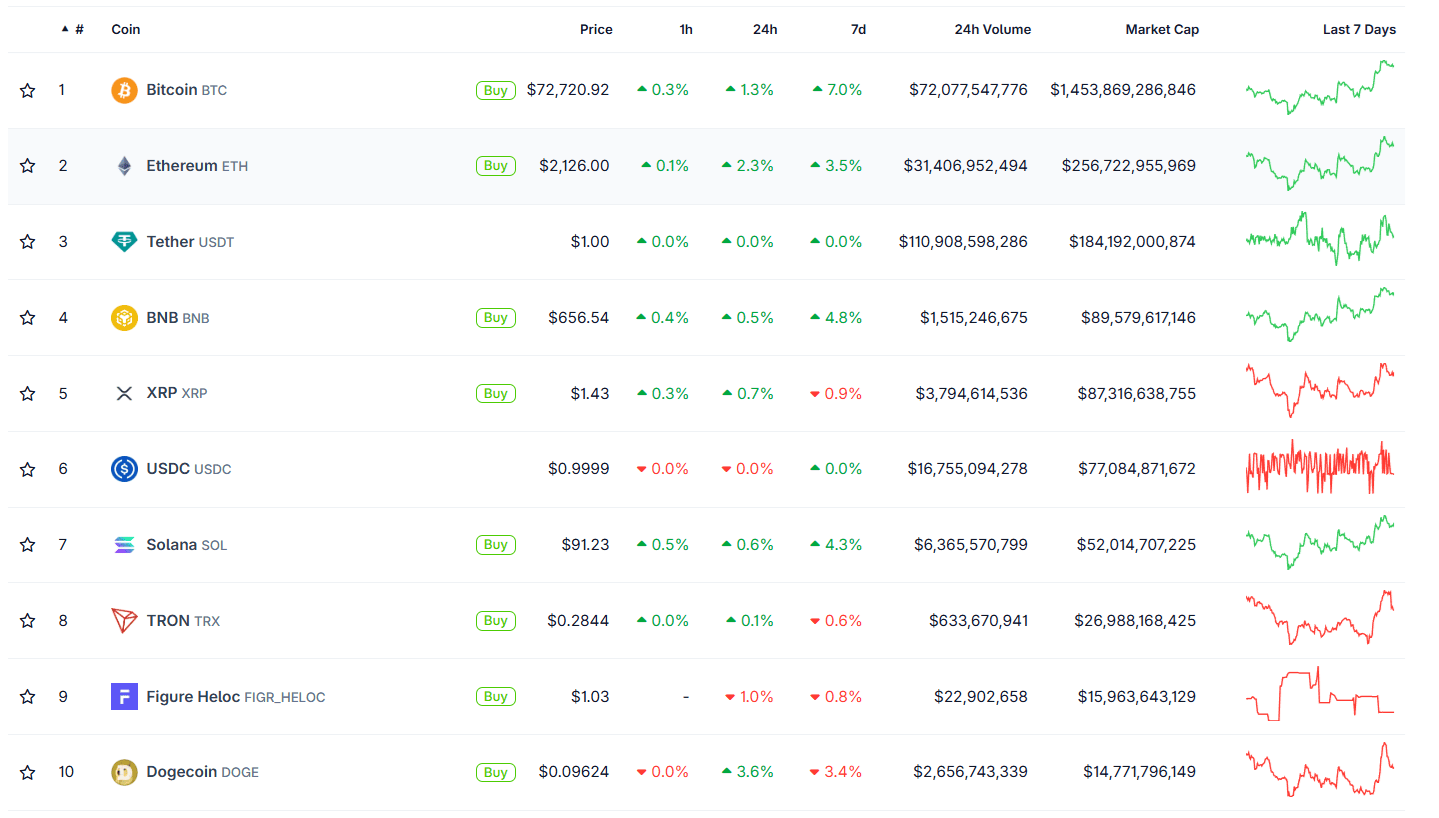1439x818 pixels.
Task: Star Bitcoin to add it to watchlist
Action: pyautogui.click(x=27, y=89)
